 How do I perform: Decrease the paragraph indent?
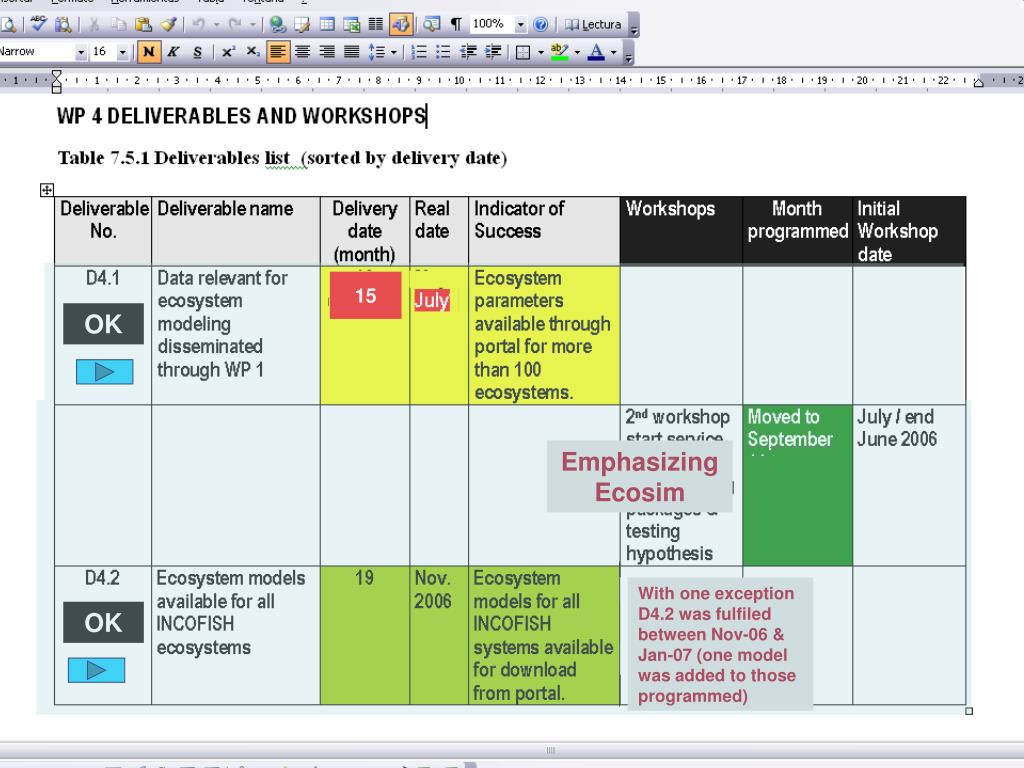click(x=468, y=52)
